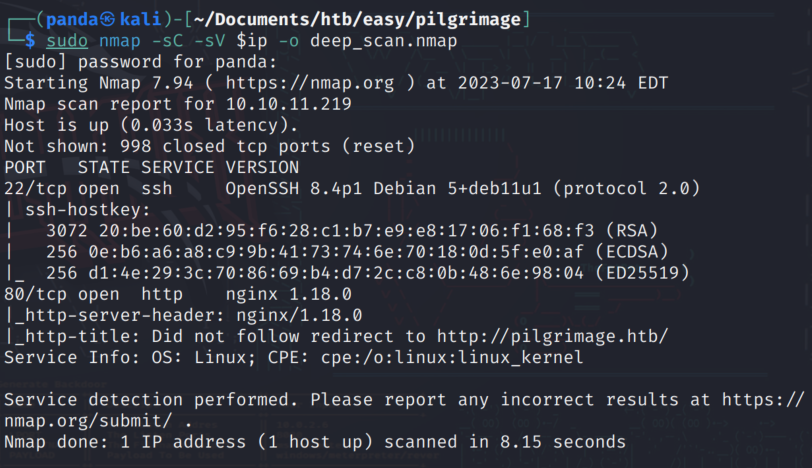Screen dimensions: 812x468
Task: Click the http-server-header script result line
Action: (183, 315)
